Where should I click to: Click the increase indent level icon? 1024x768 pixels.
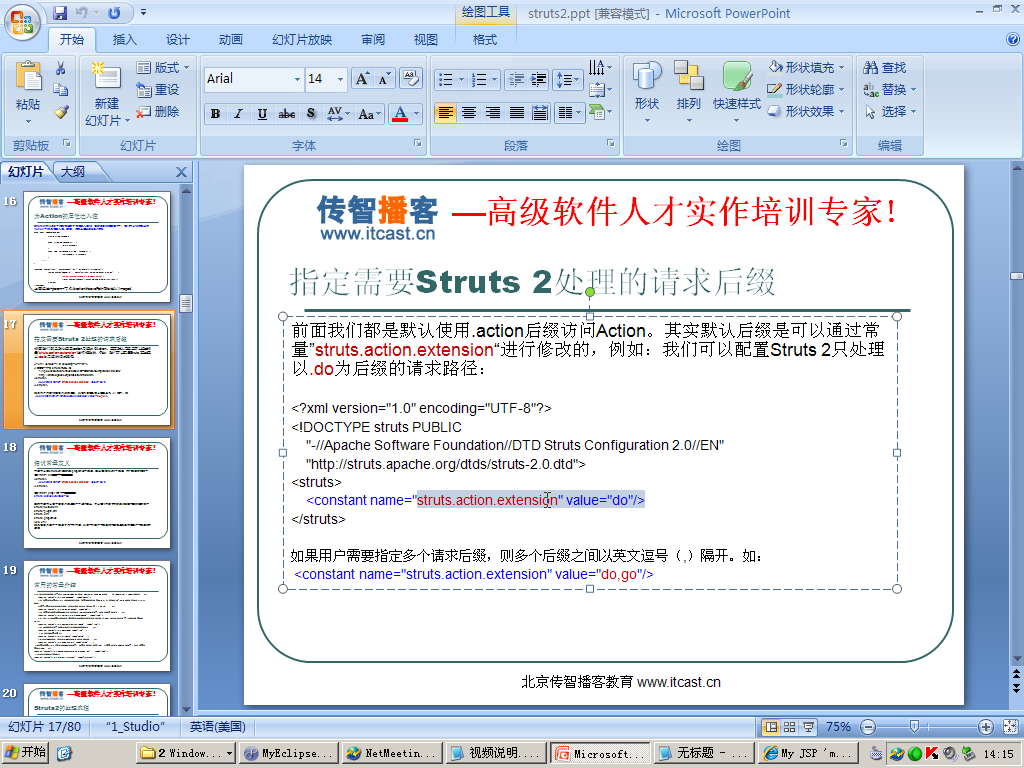click(x=539, y=80)
